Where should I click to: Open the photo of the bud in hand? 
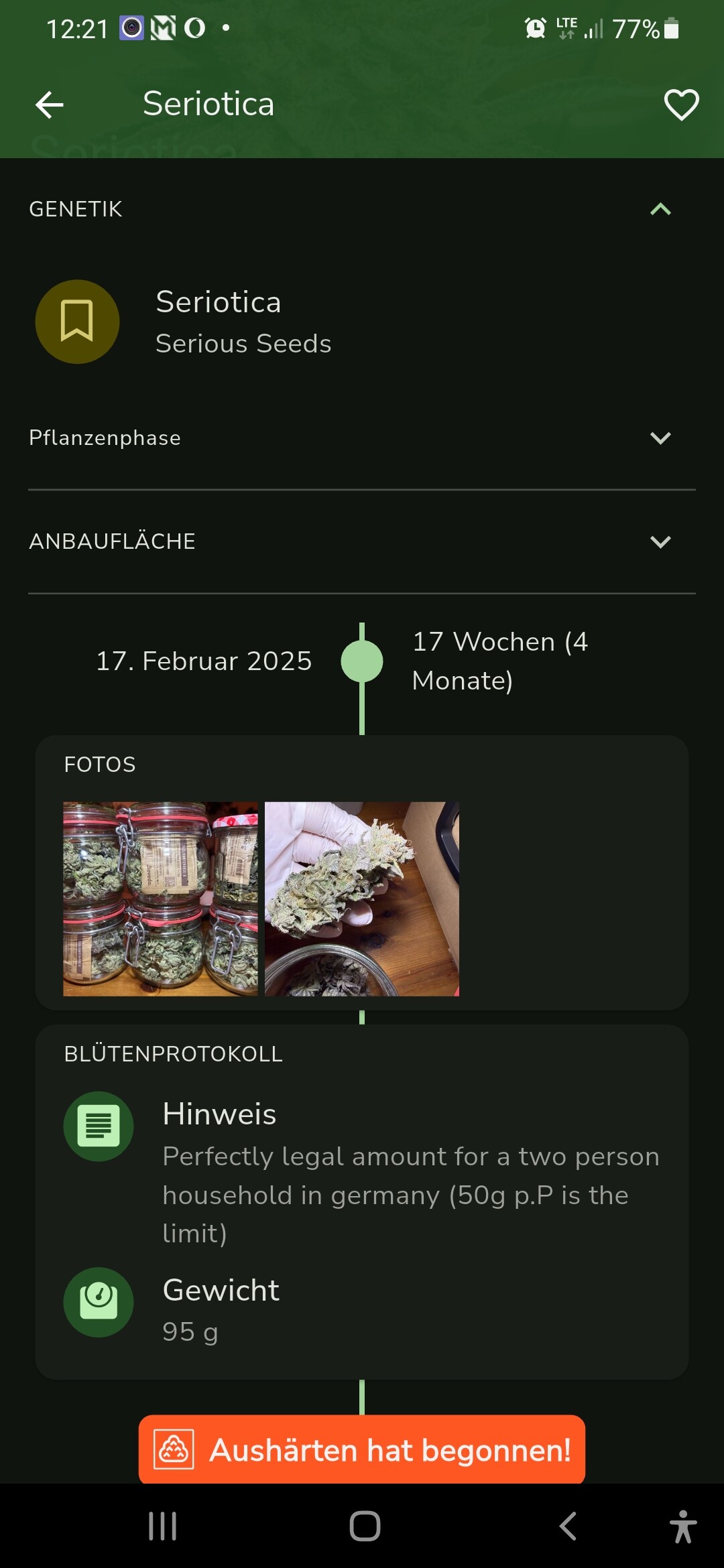tap(362, 899)
